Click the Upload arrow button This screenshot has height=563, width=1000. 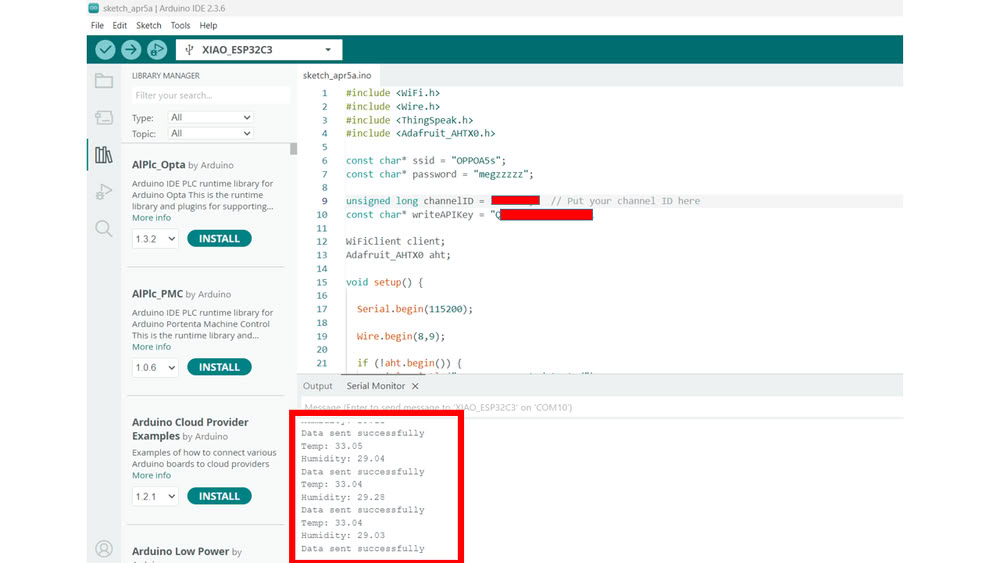tap(131, 50)
